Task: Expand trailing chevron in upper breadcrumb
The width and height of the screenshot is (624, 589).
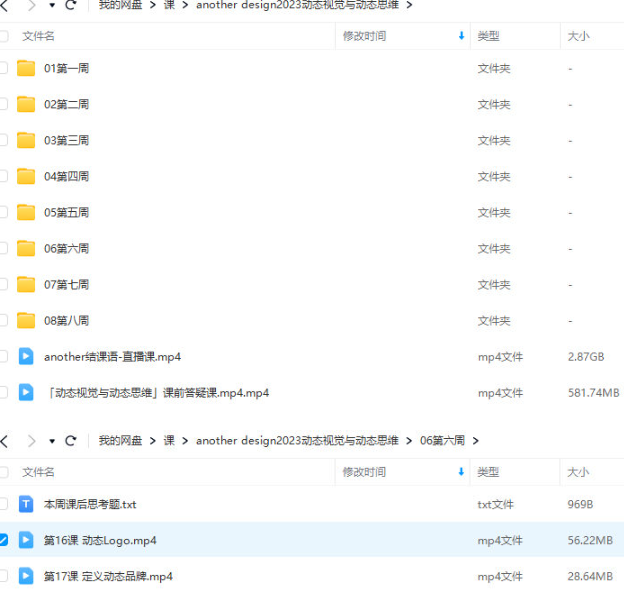Action: tap(409, 5)
